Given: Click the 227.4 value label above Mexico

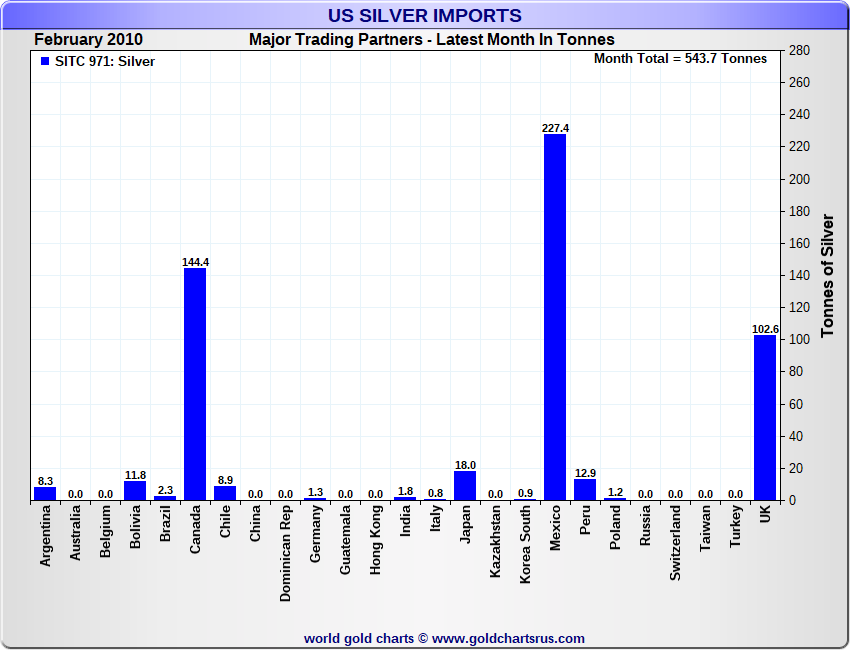Looking at the screenshot, I should point(555,128).
